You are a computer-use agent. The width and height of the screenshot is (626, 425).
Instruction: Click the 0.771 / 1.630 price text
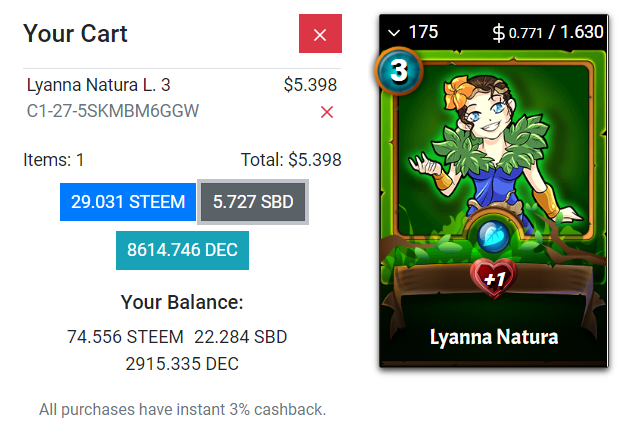pyautogui.click(x=556, y=32)
